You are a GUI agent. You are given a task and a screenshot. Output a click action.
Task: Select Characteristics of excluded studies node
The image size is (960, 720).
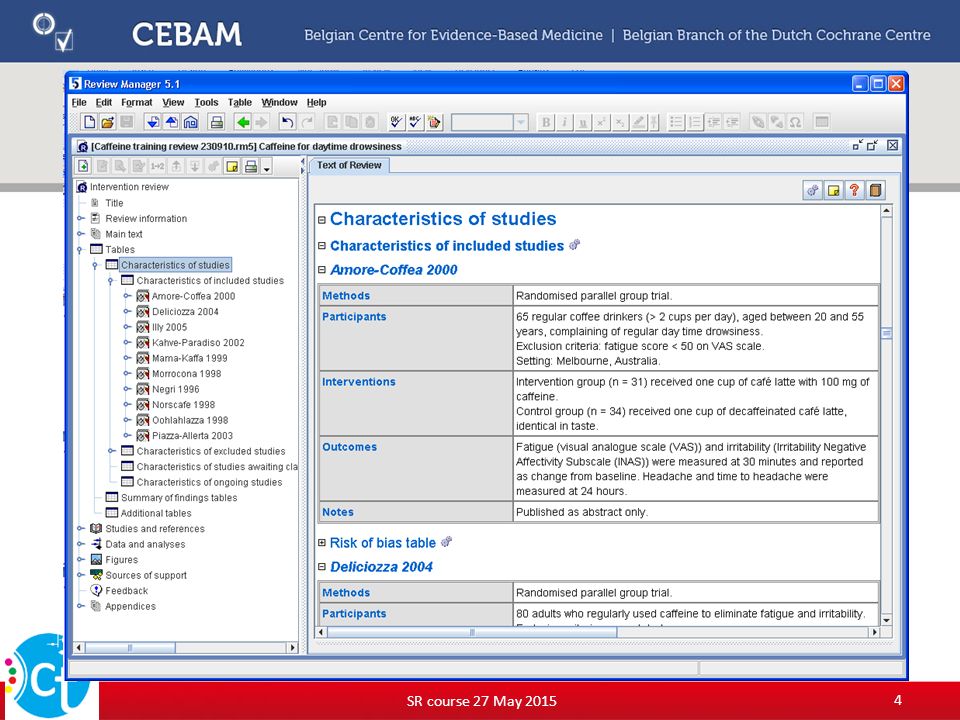click(211, 451)
